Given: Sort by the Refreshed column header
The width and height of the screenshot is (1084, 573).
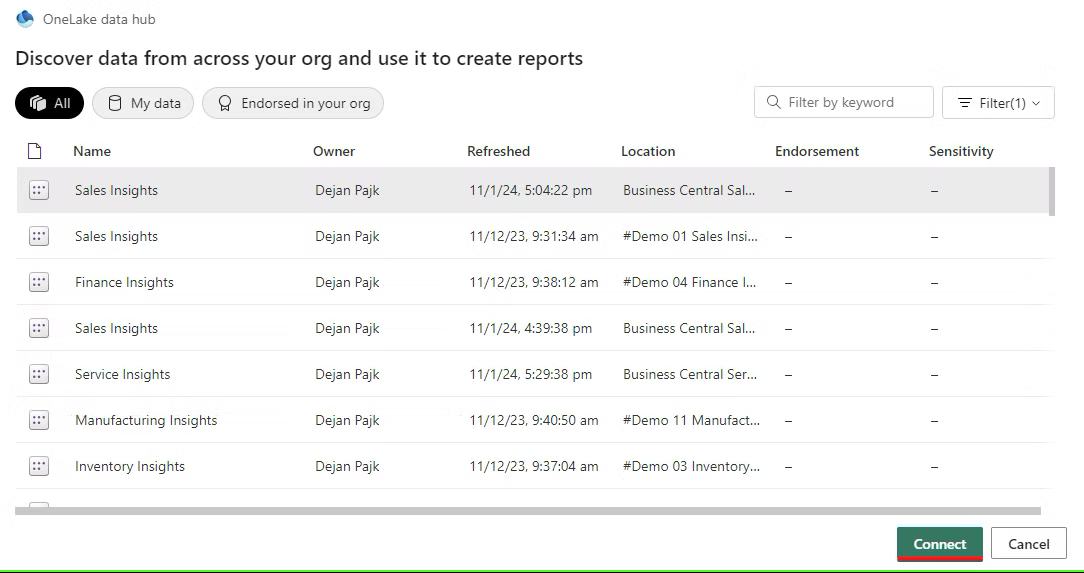Looking at the screenshot, I should coord(498,151).
